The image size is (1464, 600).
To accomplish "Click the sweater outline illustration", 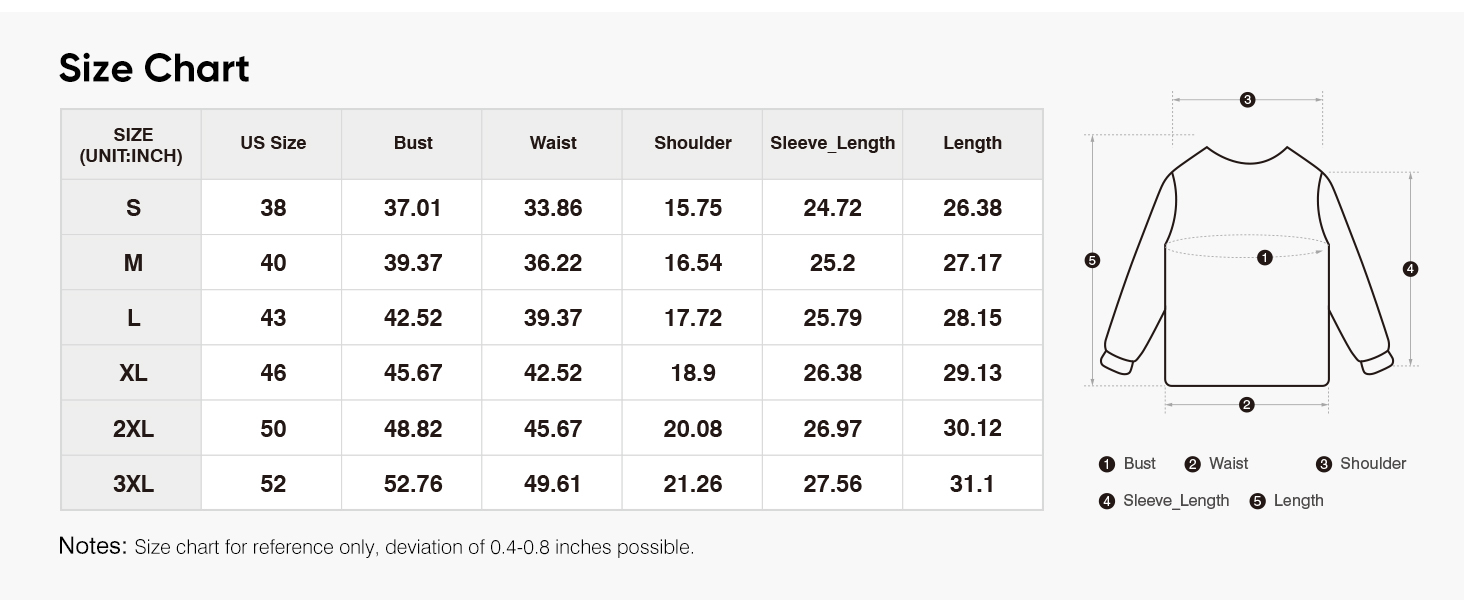I will (x=1247, y=265).
